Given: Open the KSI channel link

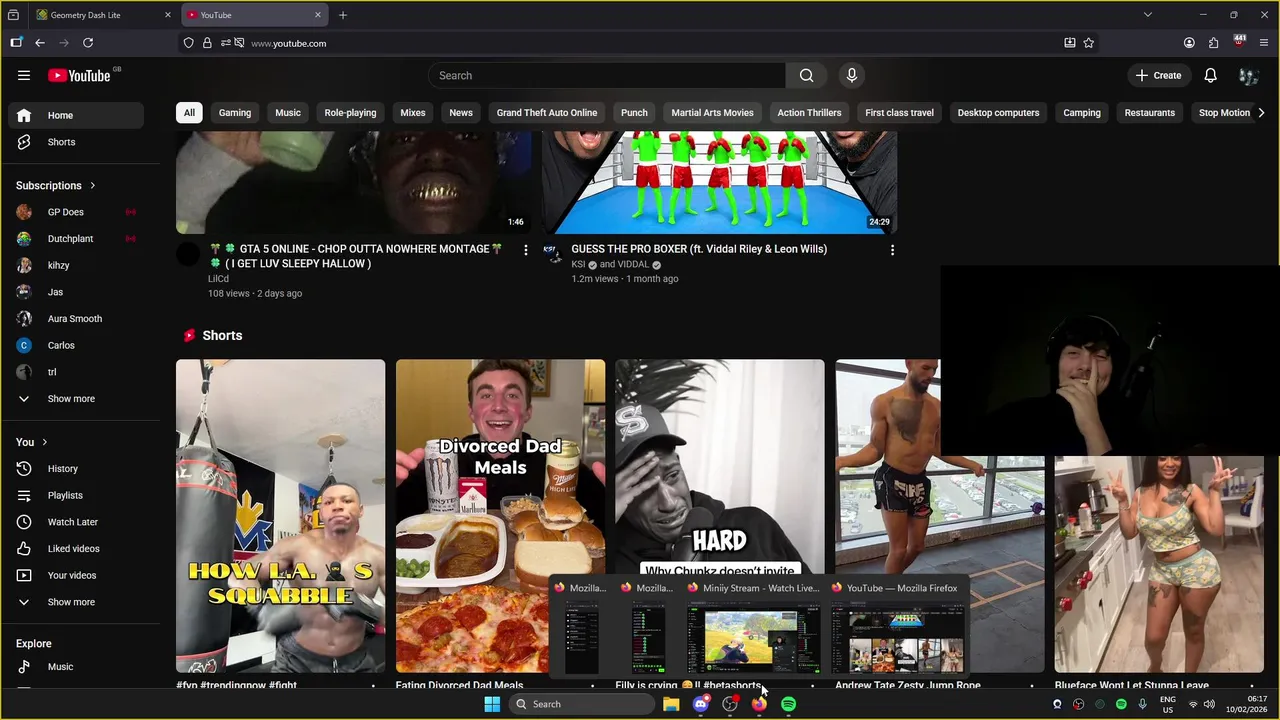Looking at the screenshot, I should 578,264.
